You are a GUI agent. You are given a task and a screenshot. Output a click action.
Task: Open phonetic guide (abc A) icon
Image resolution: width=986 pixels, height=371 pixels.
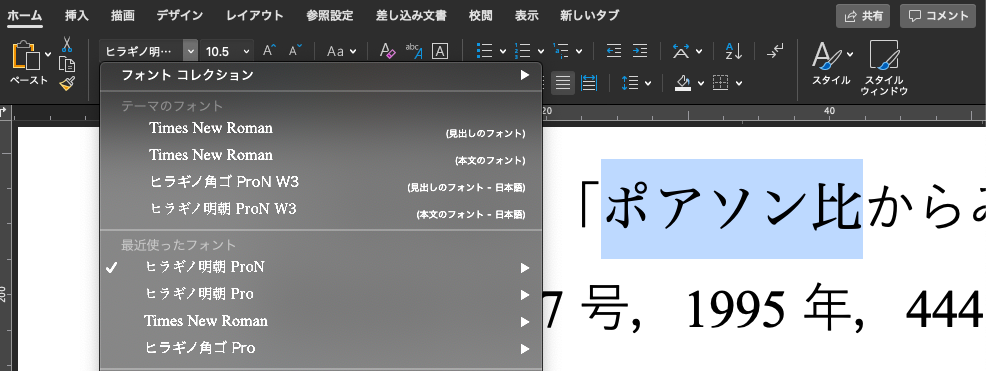414,51
